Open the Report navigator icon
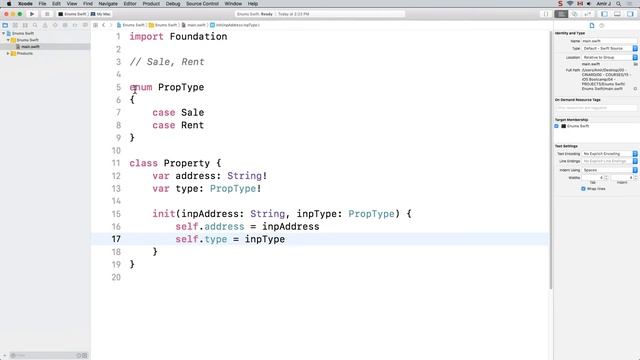This screenshot has height=360, width=640. pos(85,25)
